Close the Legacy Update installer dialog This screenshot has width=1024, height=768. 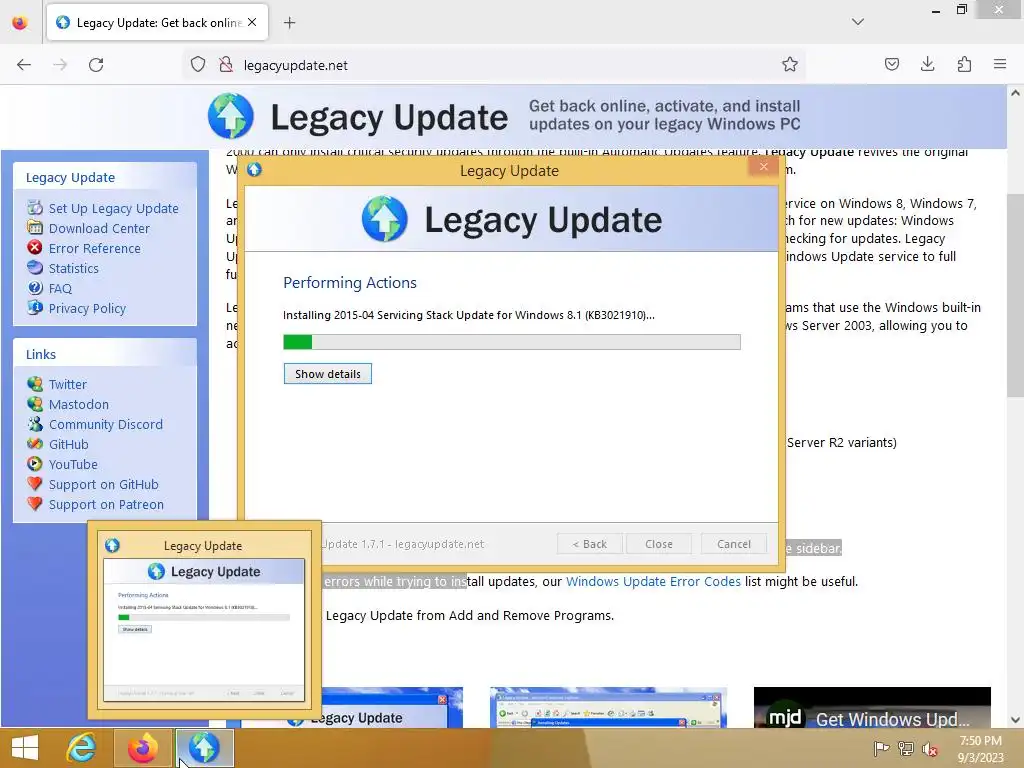763,167
